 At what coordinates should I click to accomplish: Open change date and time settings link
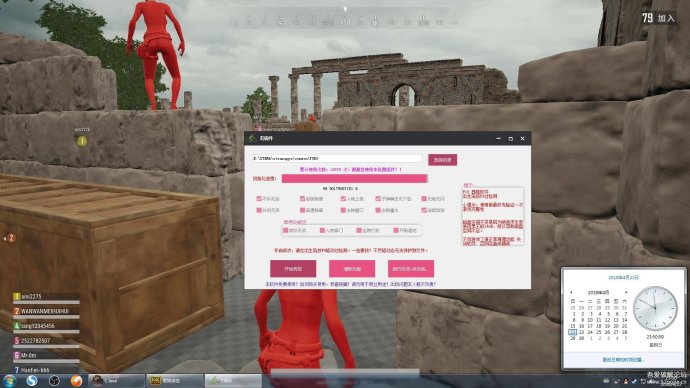[x=623, y=360]
